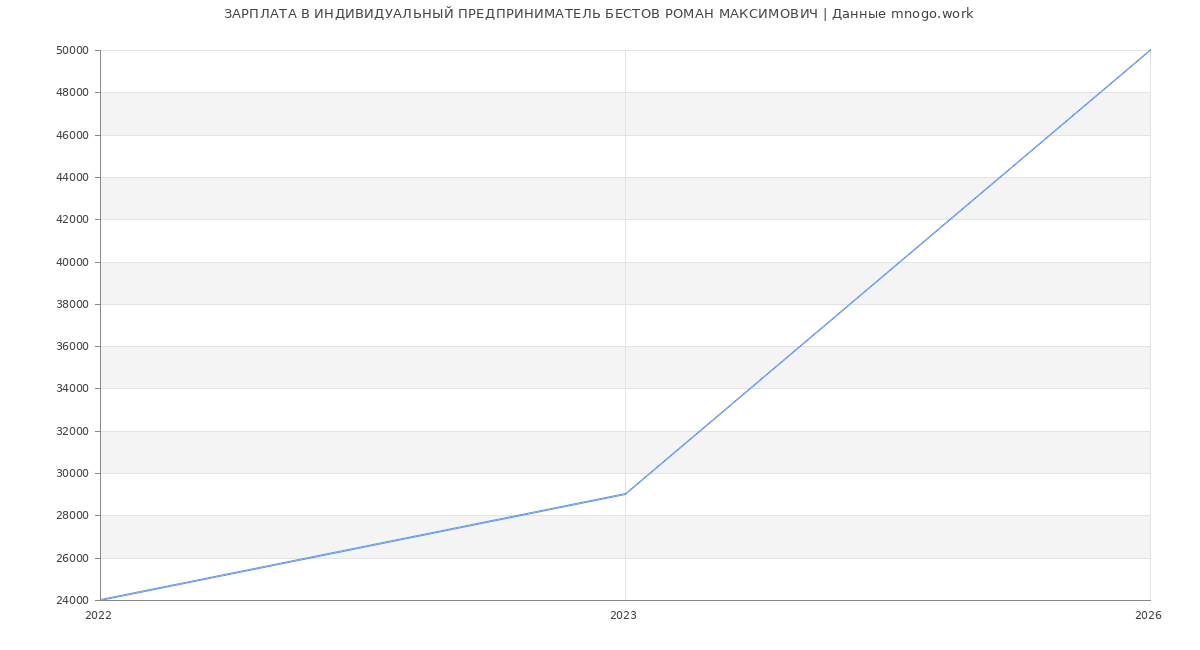The image size is (1200, 650).
Task: Click the 2026 x-axis label
Action: click(x=1148, y=616)
